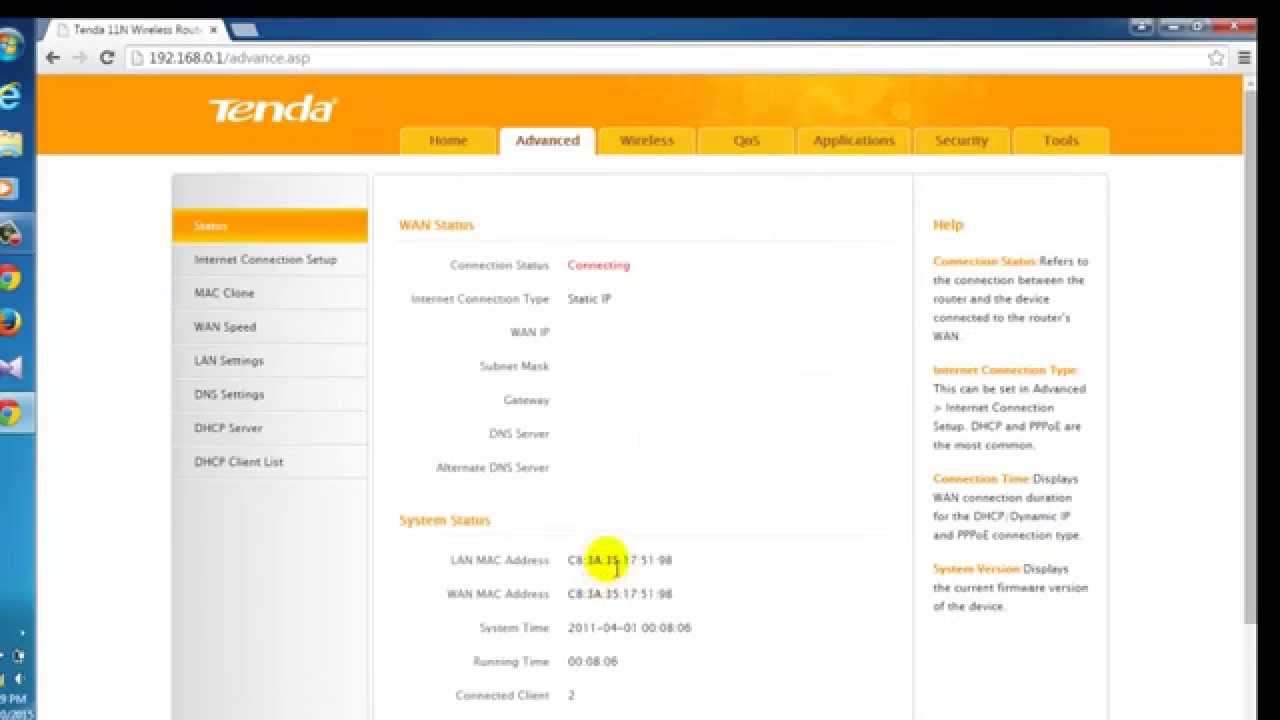Open the Tools tab
The image size is (1280, 720).
coord(1061,141)
